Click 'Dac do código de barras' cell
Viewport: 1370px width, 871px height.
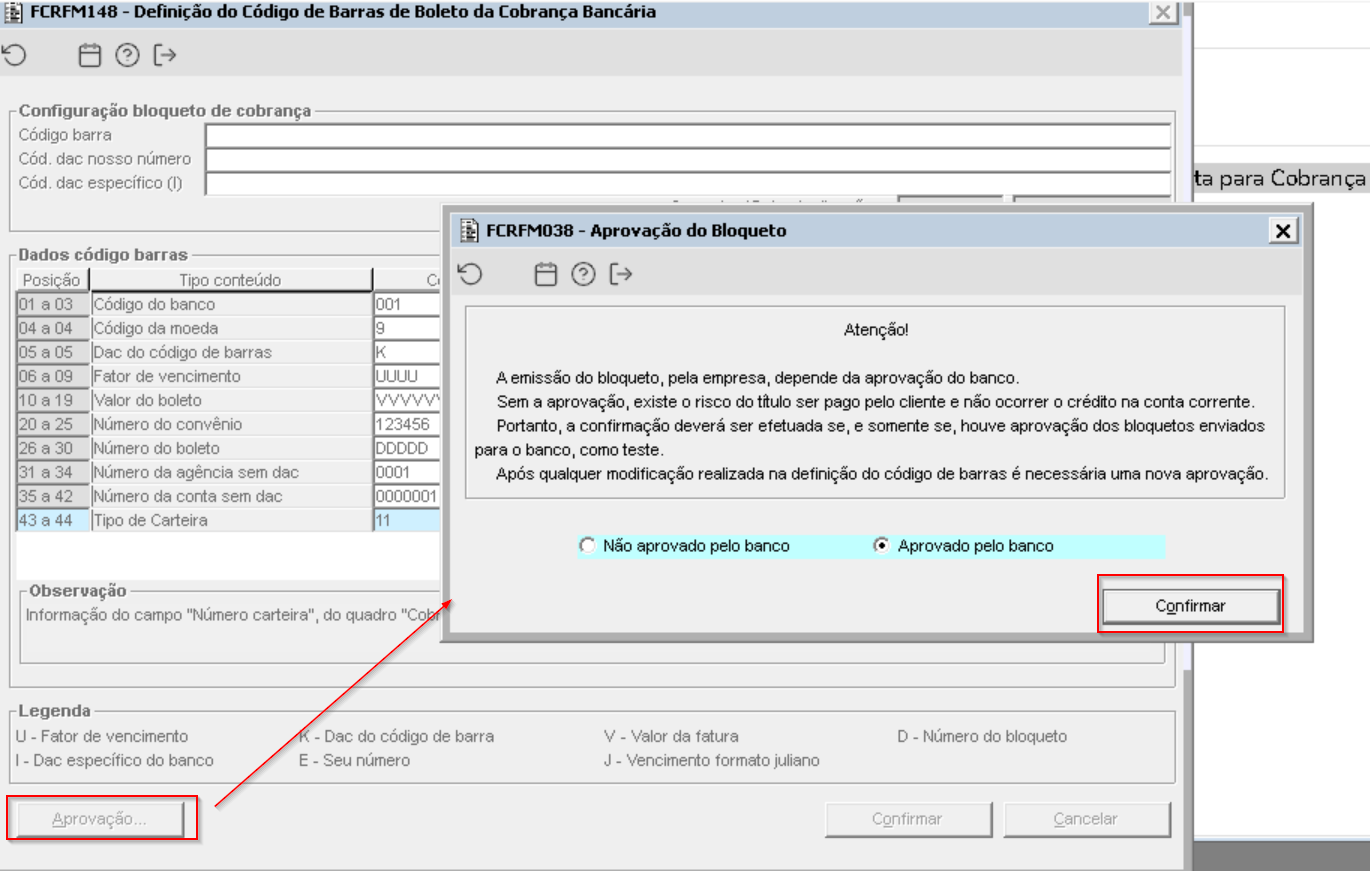(231, 352)
